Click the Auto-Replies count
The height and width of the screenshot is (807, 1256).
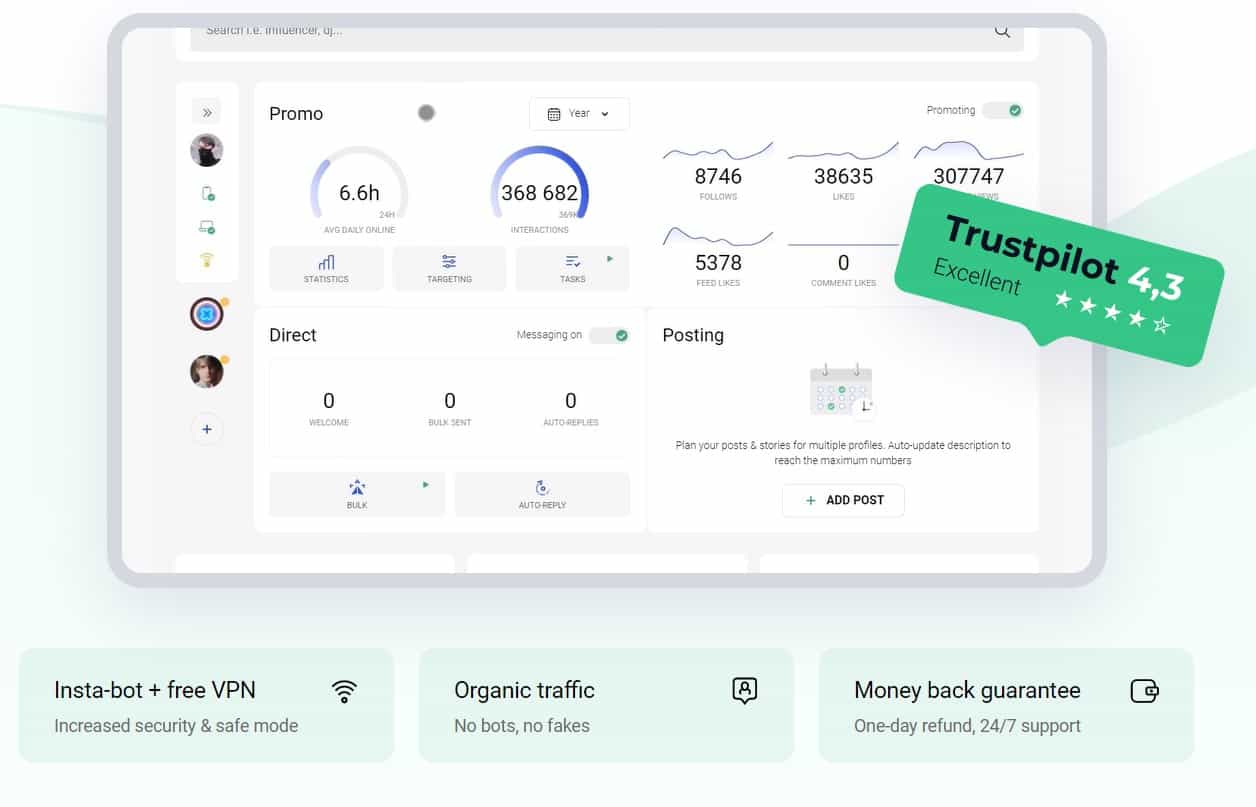tap(571, 408)
